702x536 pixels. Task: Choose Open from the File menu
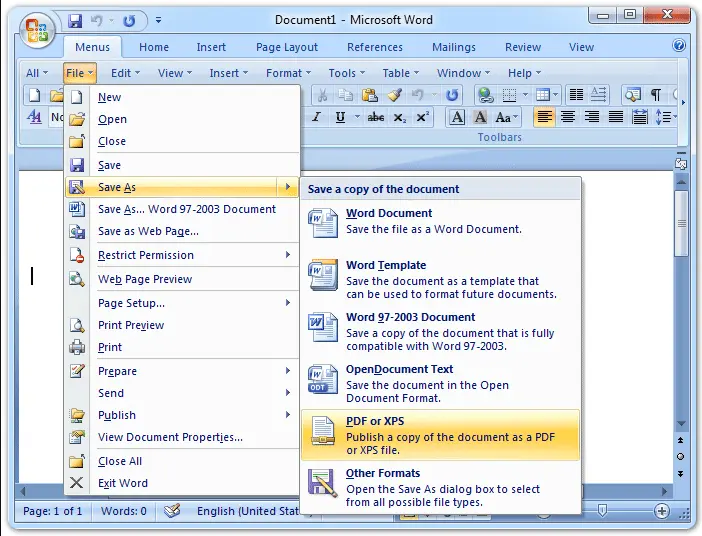(182, 119)
